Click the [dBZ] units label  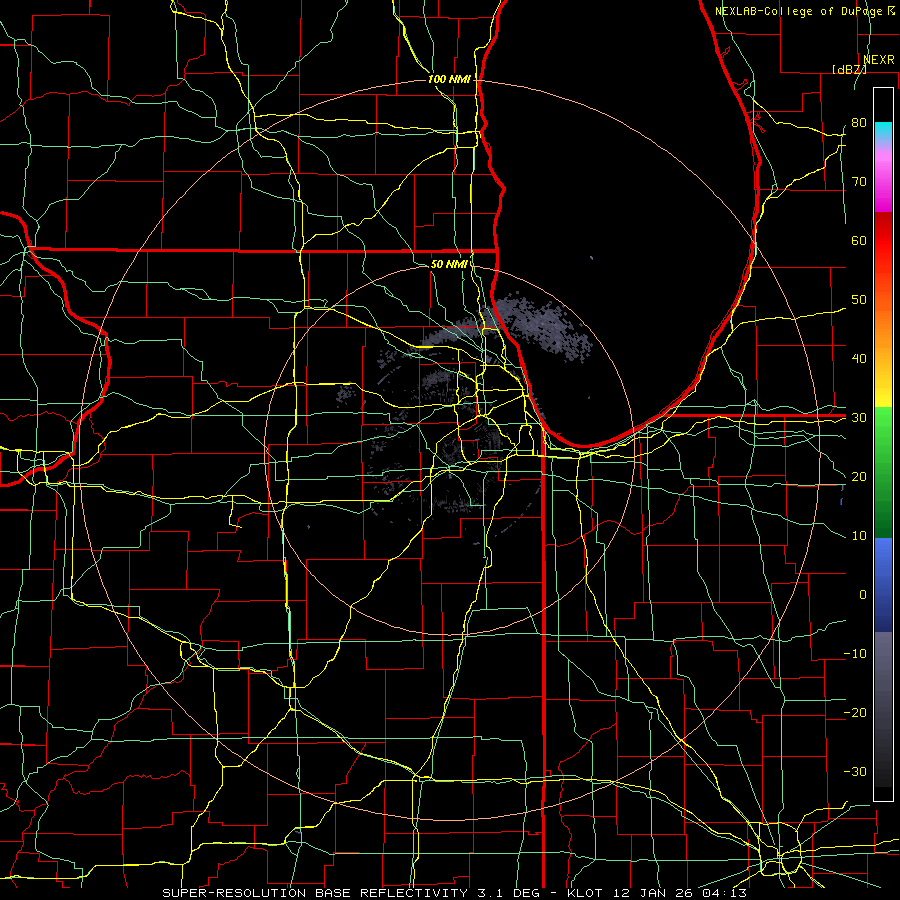[x=849, y=69]
